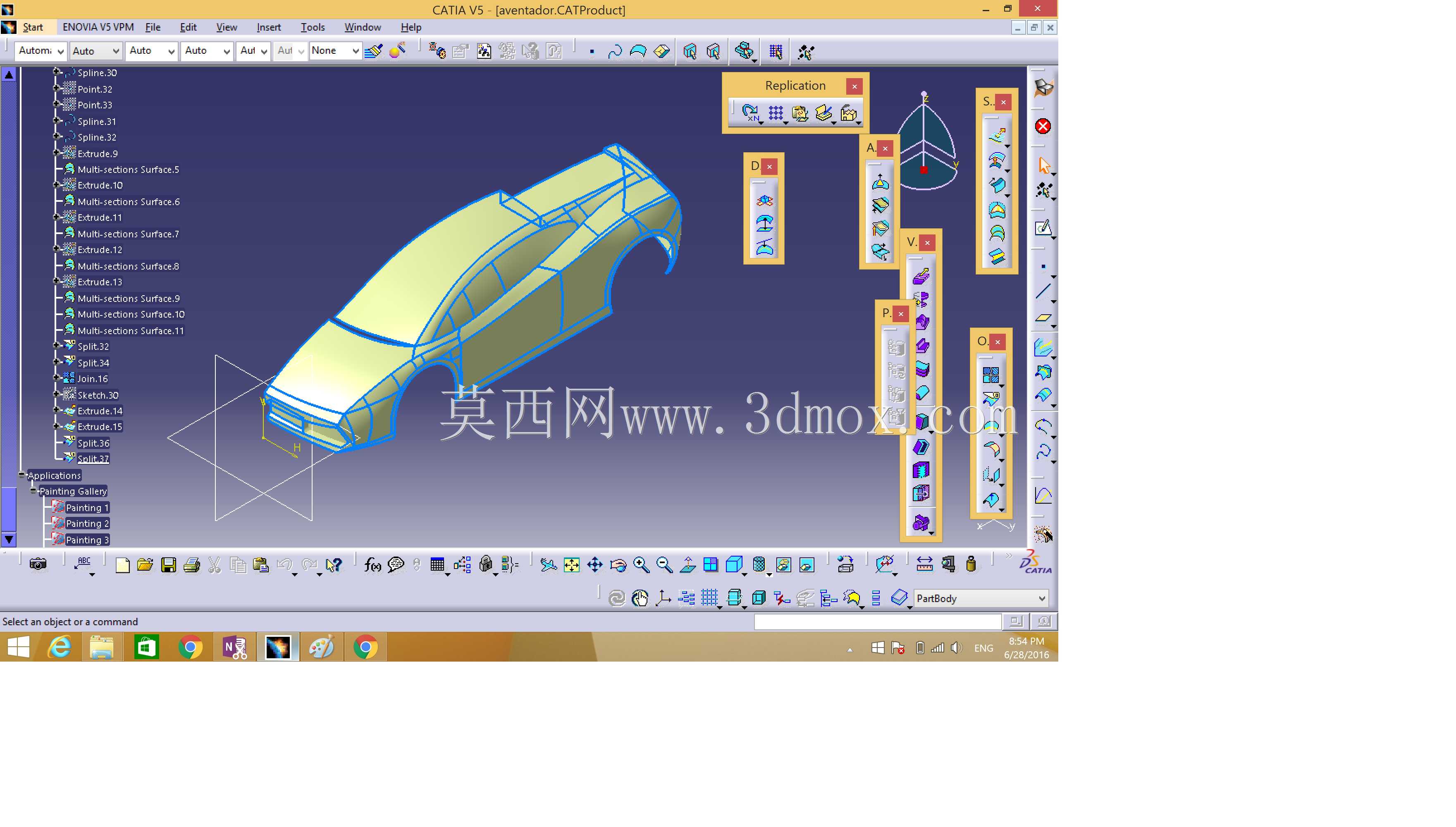The height and width of the screenshot is (827, 1456).
Task: Click the top icon in V. toolbar
Action: pos(921,277)
